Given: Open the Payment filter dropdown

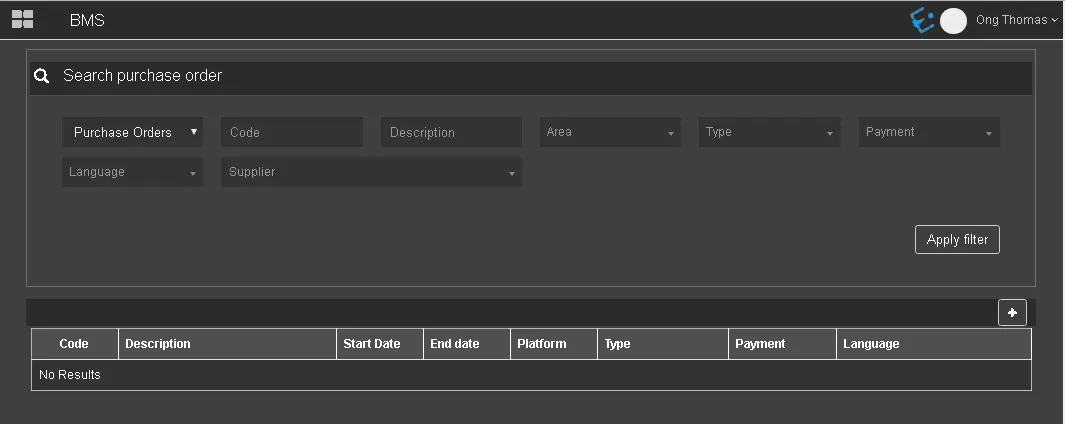Looking at the screenshot, I should 929,132.
